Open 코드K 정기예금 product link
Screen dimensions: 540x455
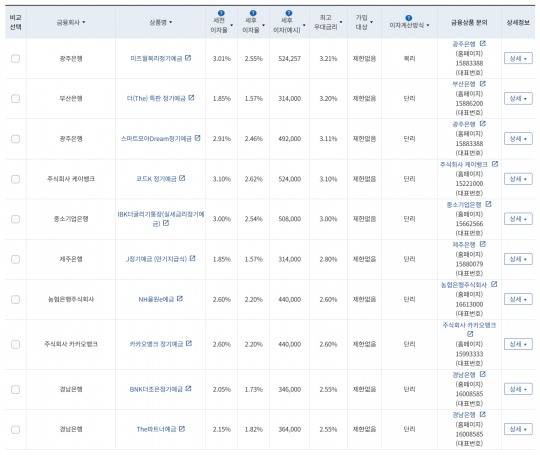[x=156, y=179]
